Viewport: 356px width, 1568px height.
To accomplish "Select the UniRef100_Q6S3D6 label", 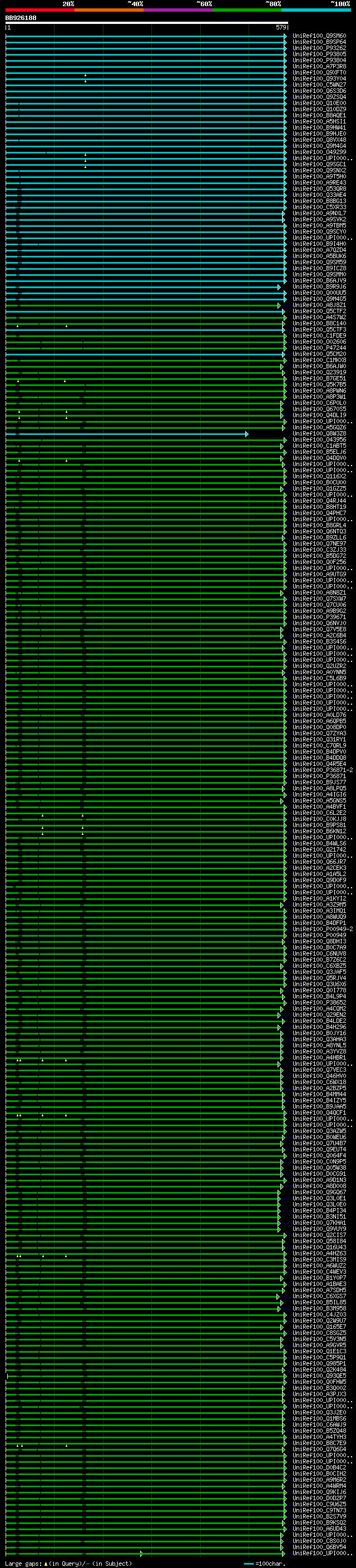I will pyautogui.click(x=319, y=91).
